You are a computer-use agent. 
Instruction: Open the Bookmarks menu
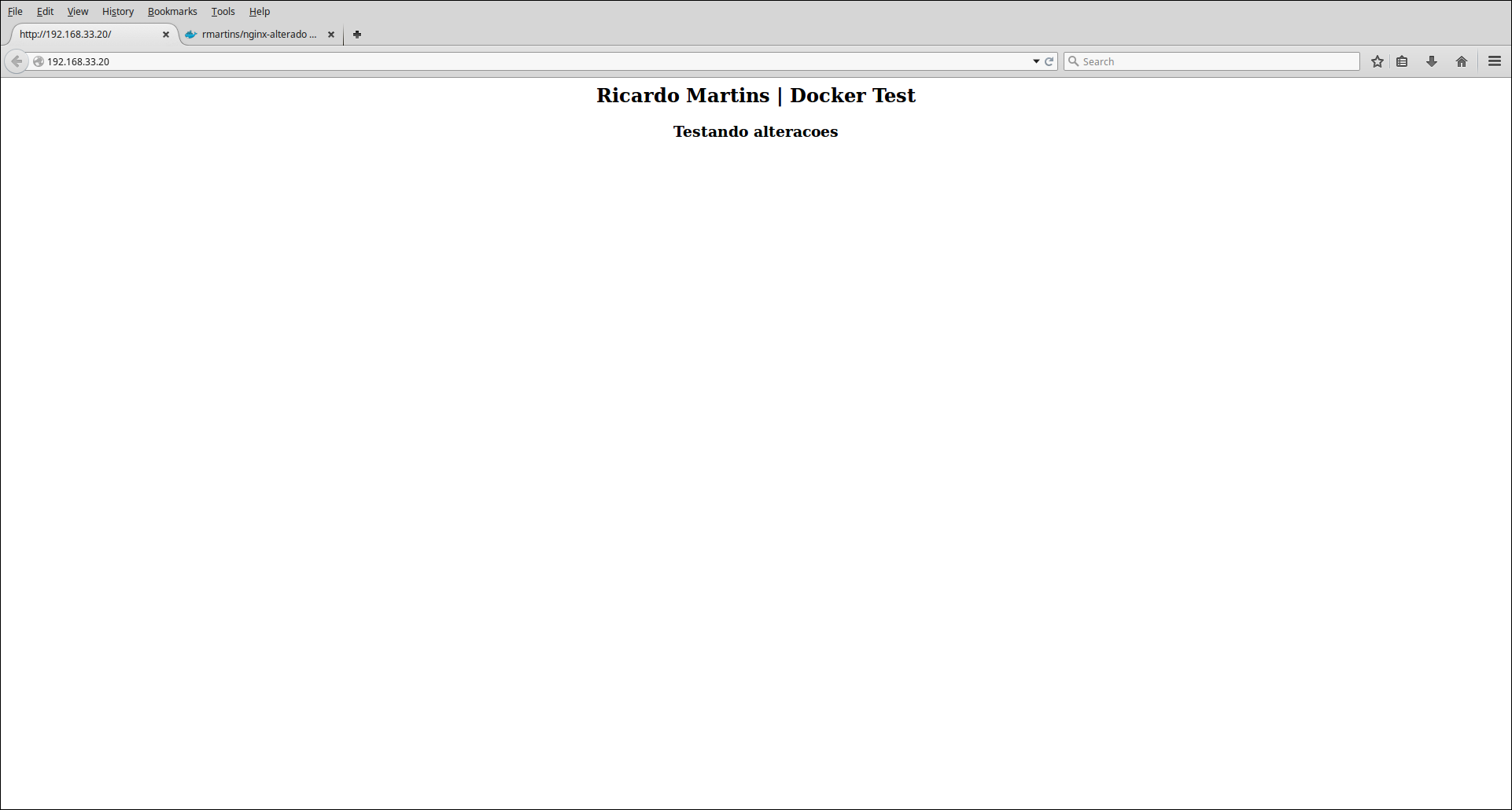[172, 11]
